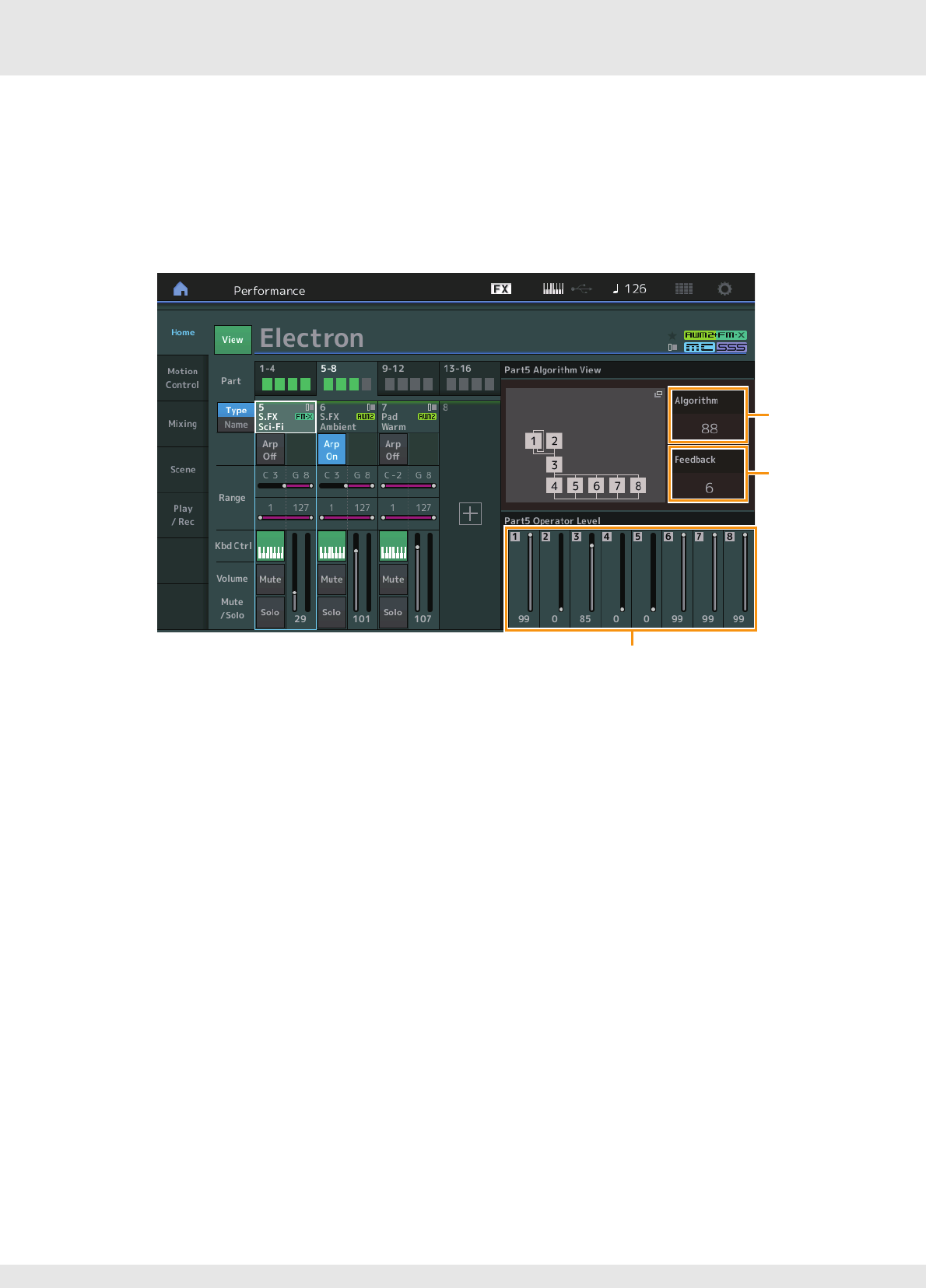Mute Part 7
The height and width of the screenshot is (1288, 926).
pyautogui.click(x=393, y=579)
